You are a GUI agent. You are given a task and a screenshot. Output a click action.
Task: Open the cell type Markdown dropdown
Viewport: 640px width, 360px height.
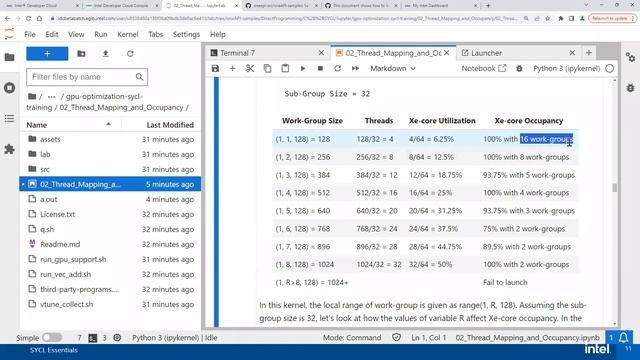click(x=393, y=69)
